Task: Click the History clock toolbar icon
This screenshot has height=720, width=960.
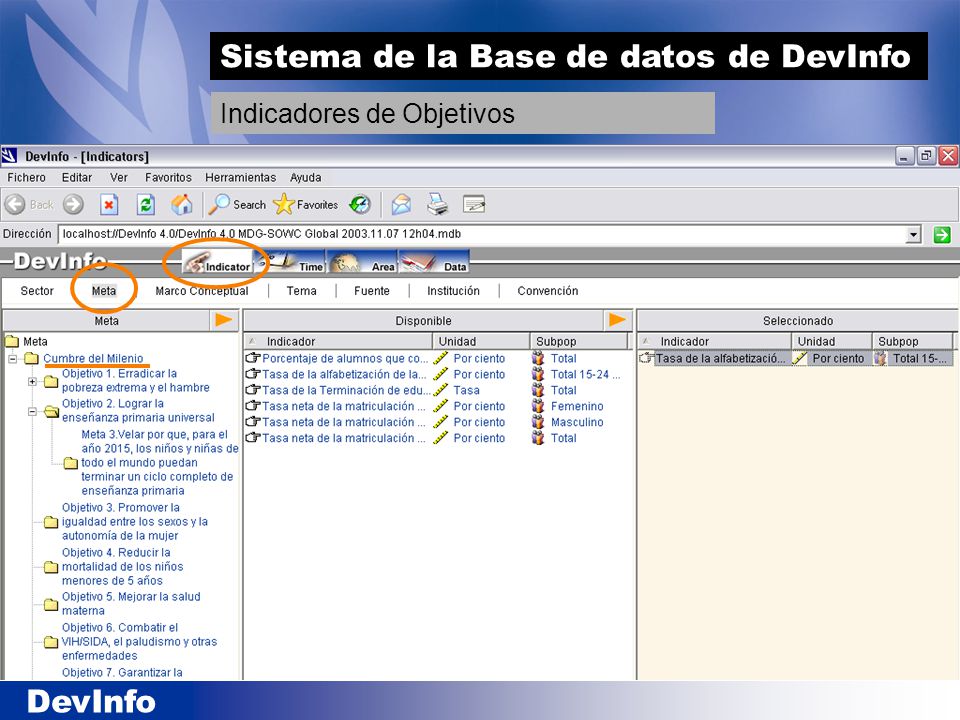Action: [360, 204]
